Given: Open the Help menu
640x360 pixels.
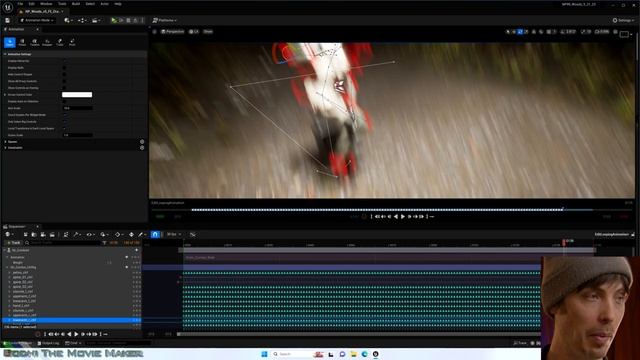Looking at the screenshot, I should tap(118, 4).
